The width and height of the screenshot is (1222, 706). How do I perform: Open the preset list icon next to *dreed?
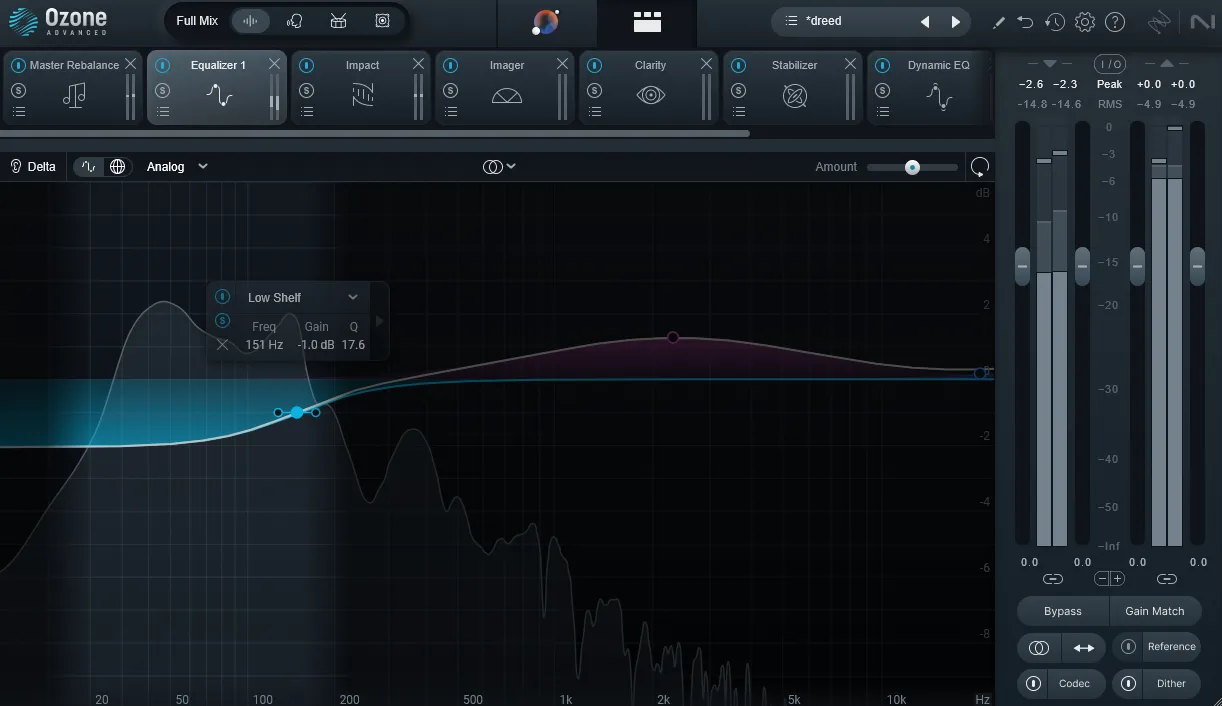coord(791,21)
